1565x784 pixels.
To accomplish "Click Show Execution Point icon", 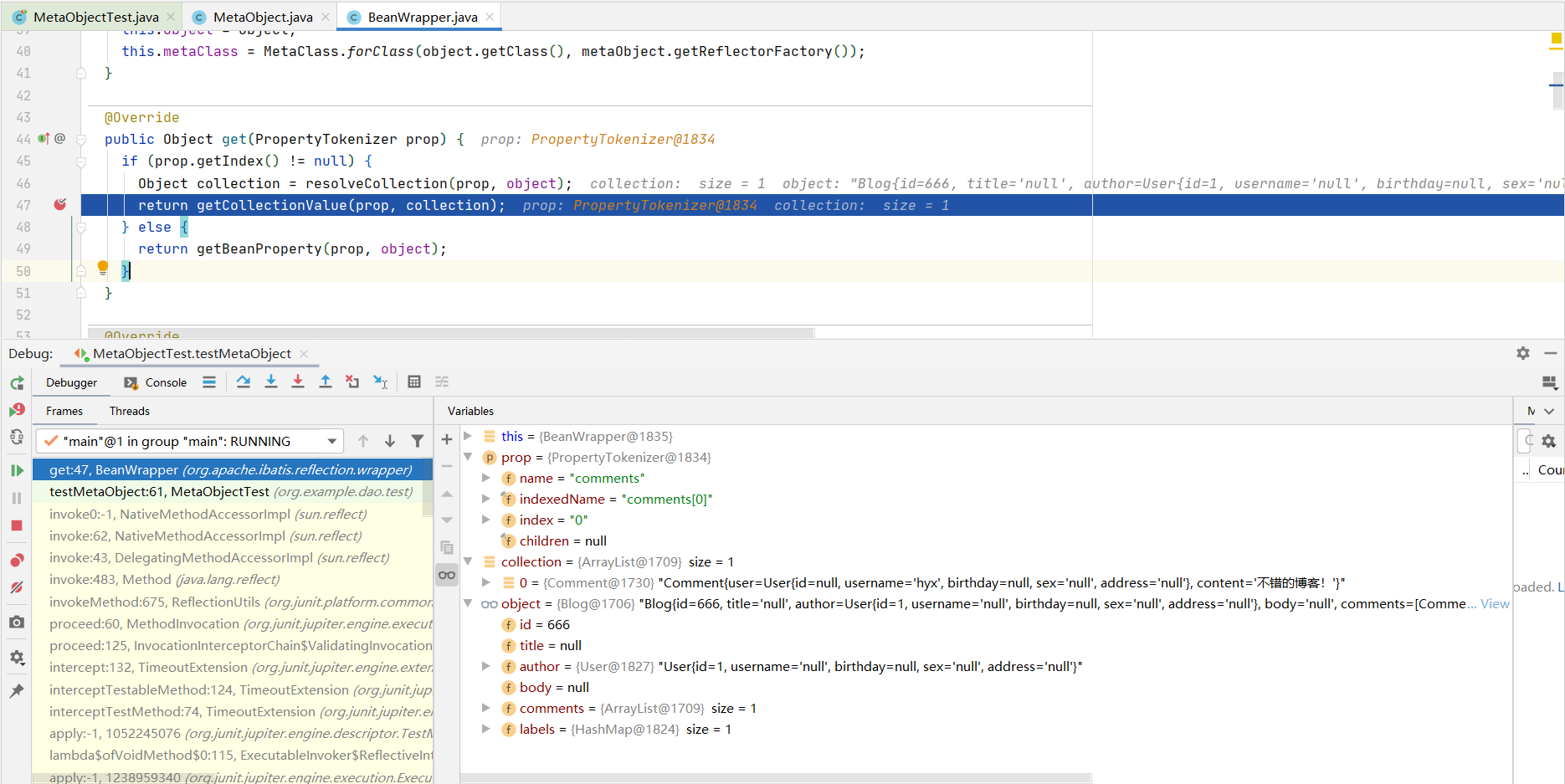I will [209, 382].
